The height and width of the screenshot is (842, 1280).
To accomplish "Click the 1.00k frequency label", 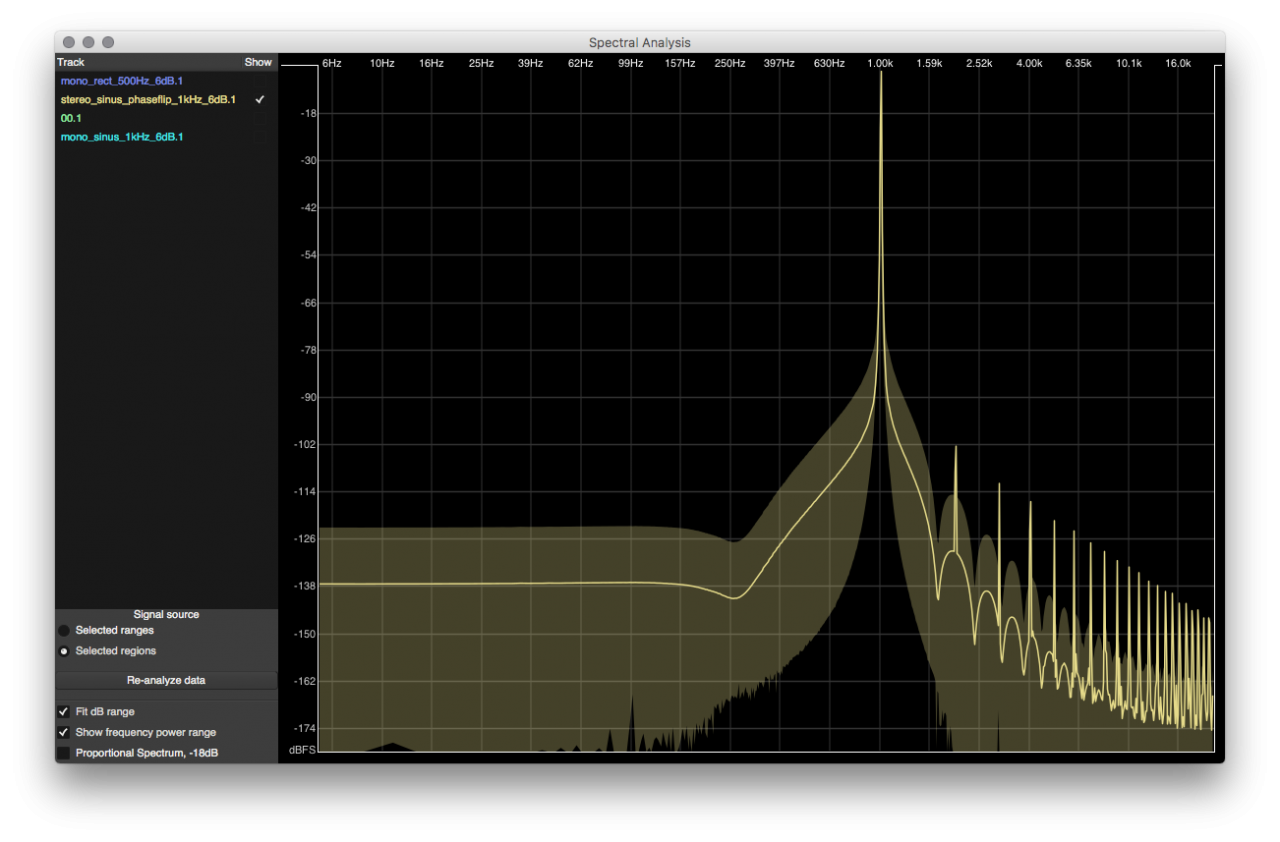I will pyautogui.click(x=880, y=63).
